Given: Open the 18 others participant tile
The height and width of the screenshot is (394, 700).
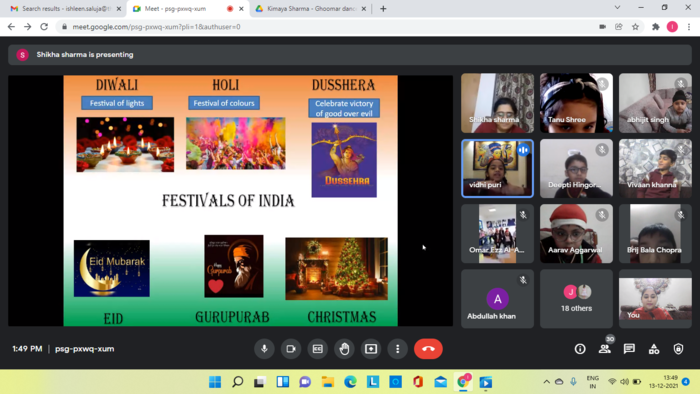Looking at the screenshot, I should pos(576,299).
